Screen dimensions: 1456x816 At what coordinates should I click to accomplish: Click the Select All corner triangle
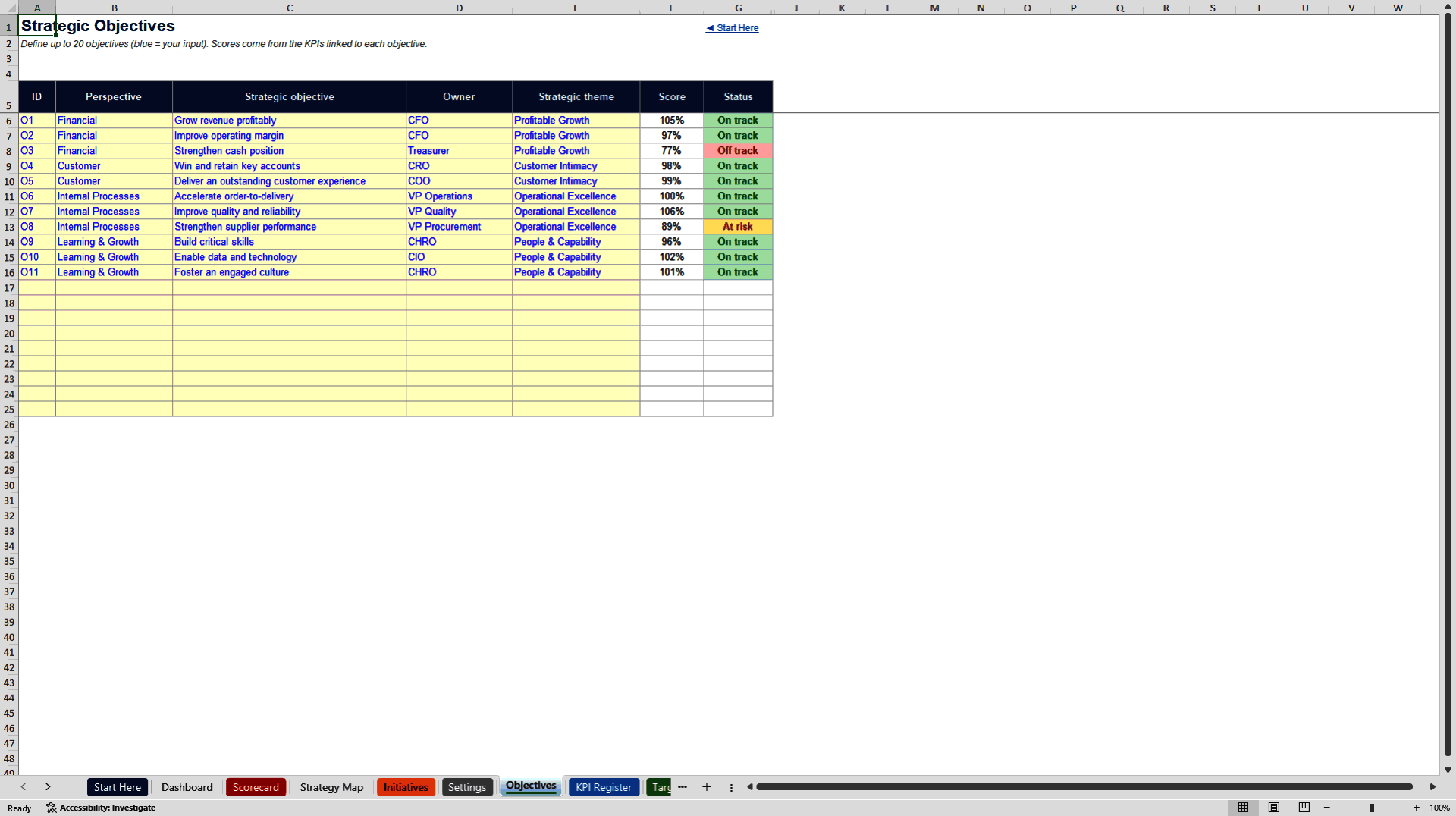9,8
